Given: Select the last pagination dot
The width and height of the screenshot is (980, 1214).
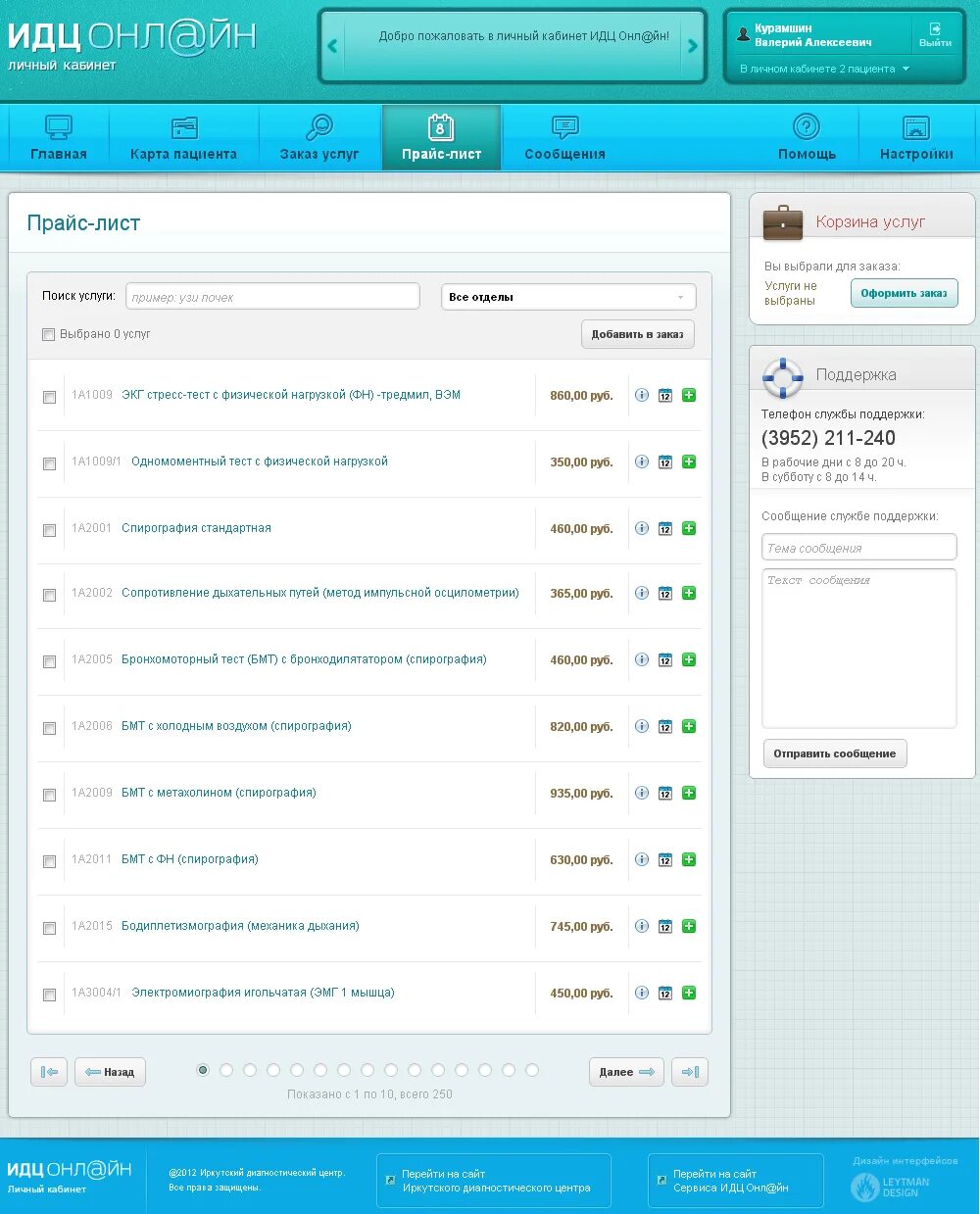Looking at the screenshot, I should point(532,1070).
